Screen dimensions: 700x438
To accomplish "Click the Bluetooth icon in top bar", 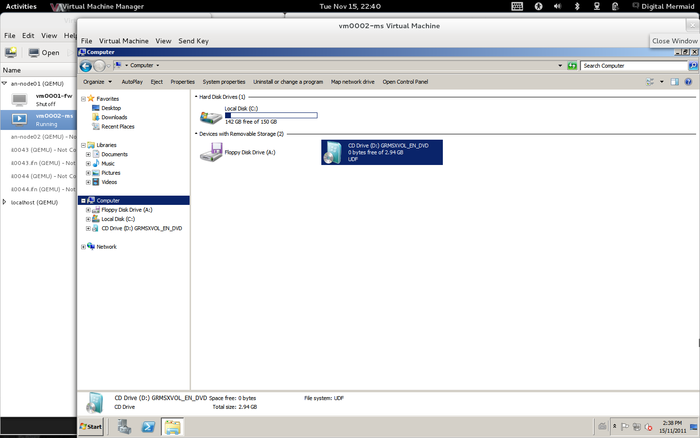I will (x=577, y=6).
